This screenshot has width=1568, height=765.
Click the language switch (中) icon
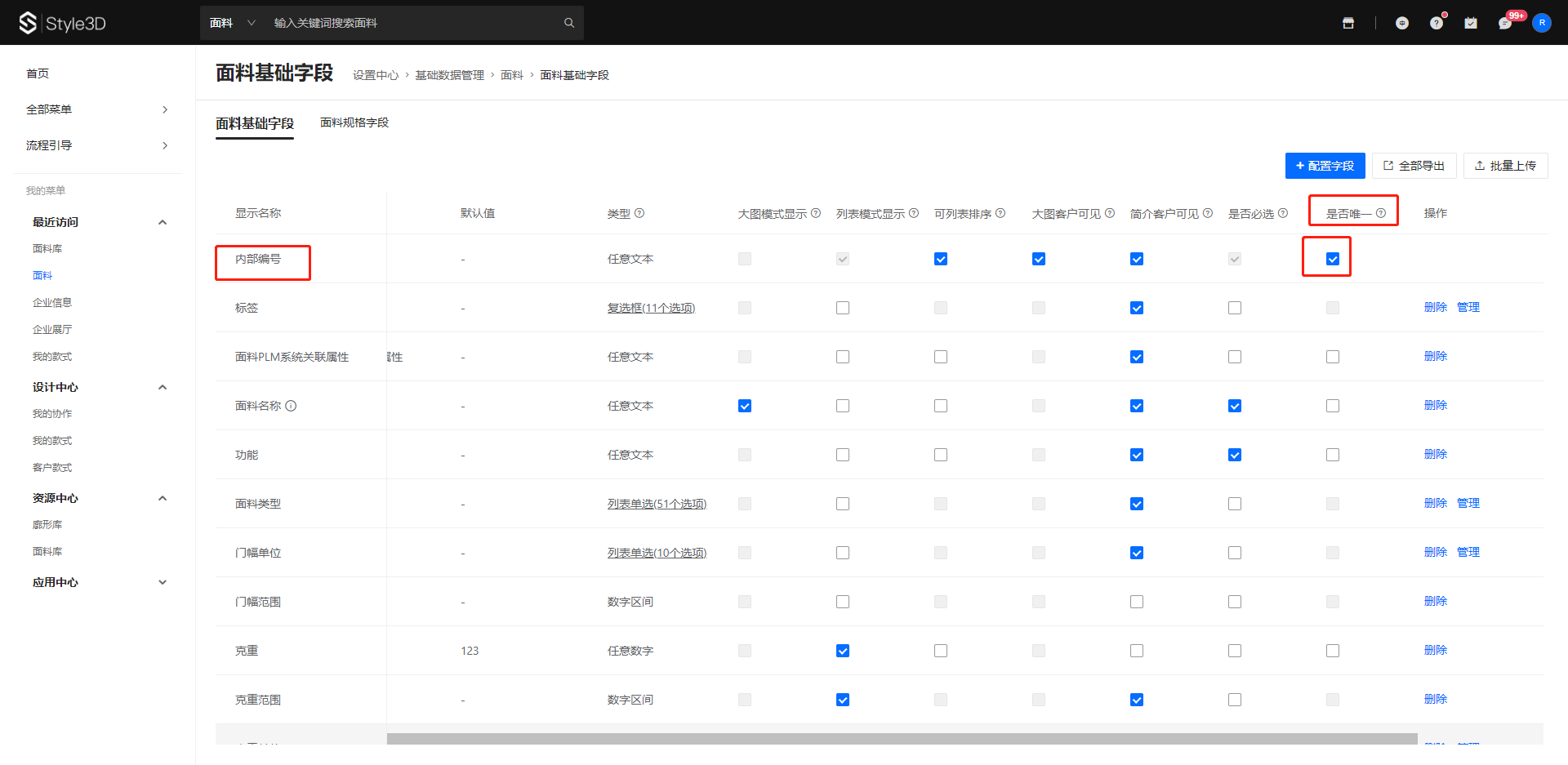coord(1402,23)
